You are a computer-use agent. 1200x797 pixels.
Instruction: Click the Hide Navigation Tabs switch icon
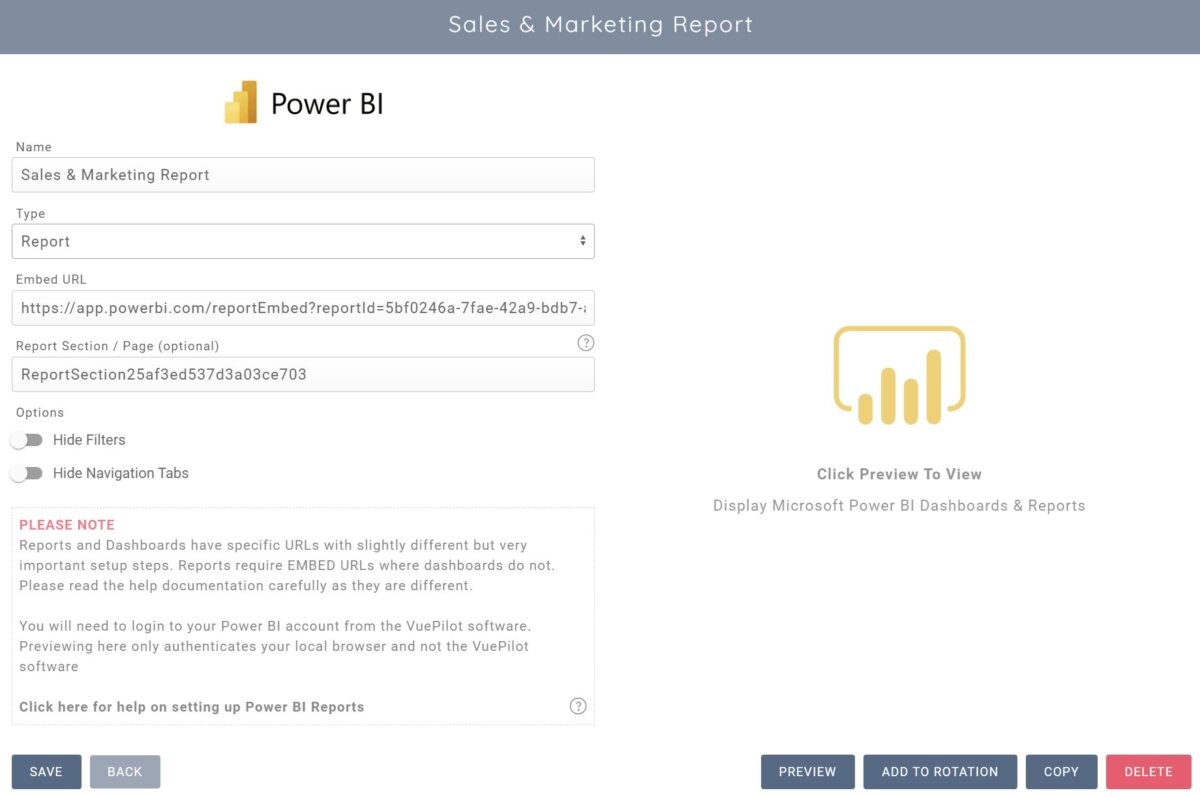[x=27, y=473]
